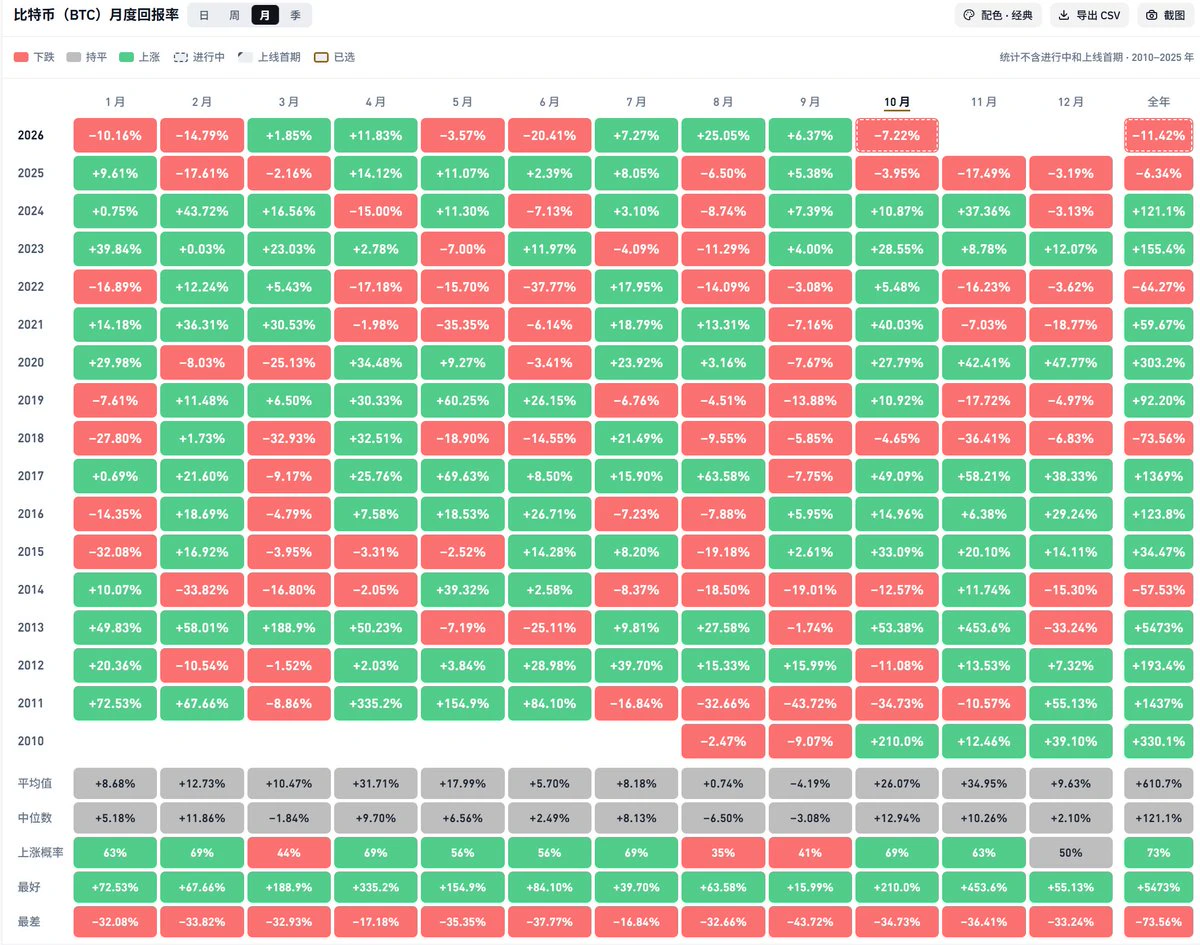This screenshot has width=1200, height=945.
Task: Select the 月 (monthly) tab
Action: tap(265, 15)
